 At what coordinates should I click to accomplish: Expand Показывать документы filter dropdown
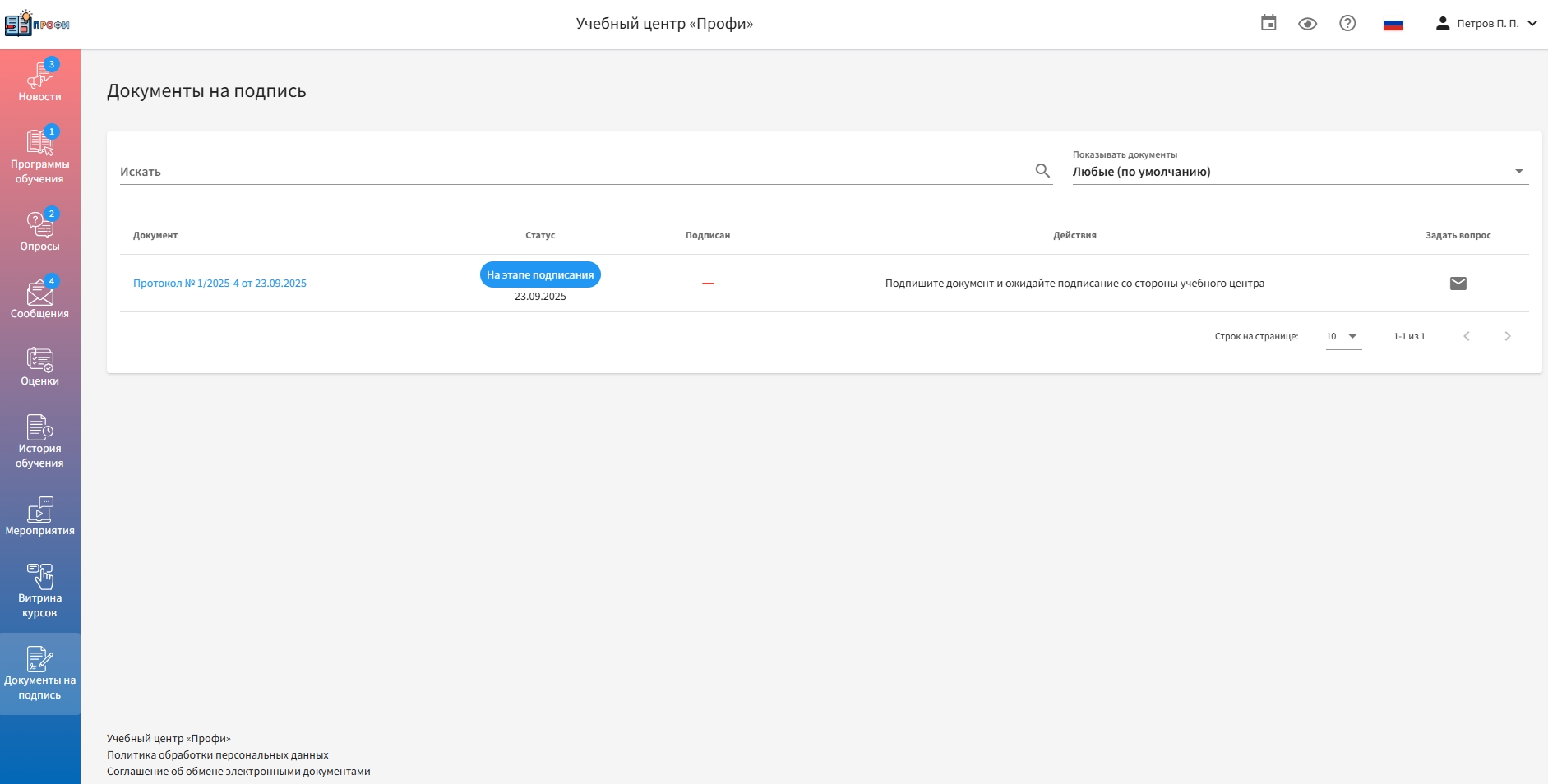[1300, 172]
